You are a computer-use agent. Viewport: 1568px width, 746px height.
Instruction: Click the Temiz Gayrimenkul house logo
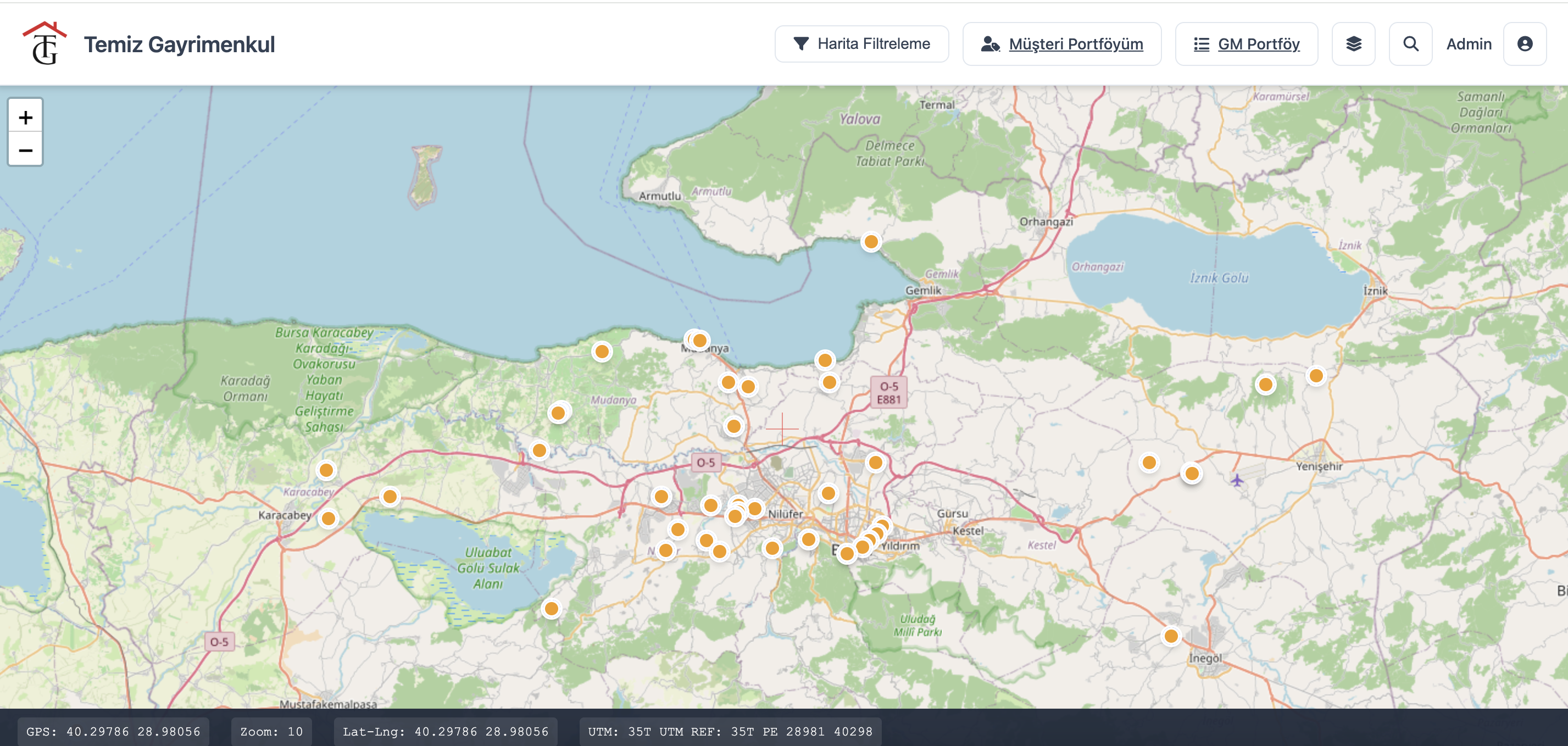(x=45, y=43)
